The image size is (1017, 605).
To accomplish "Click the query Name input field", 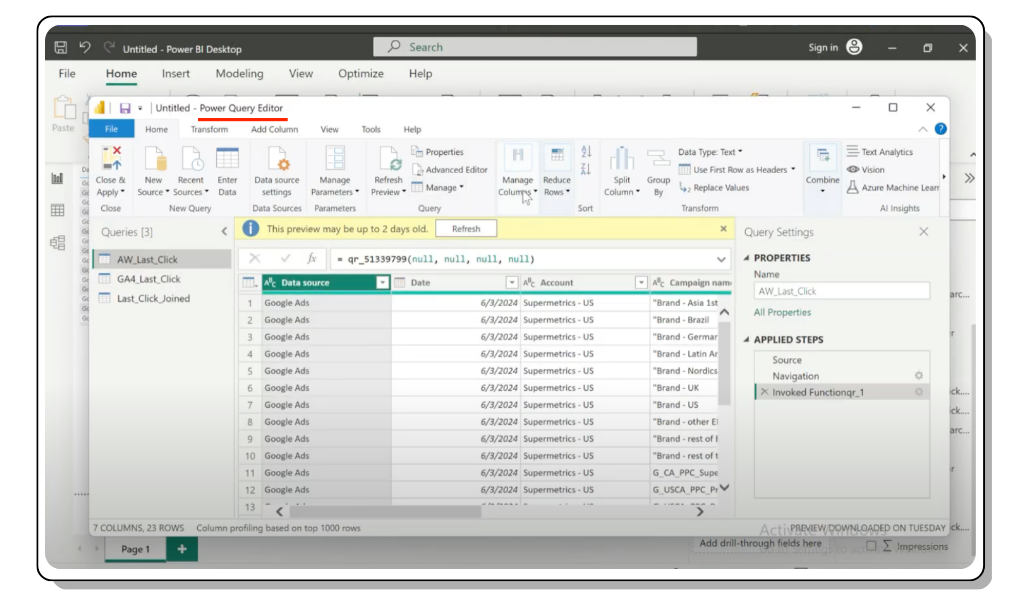I will pos(841,291).
